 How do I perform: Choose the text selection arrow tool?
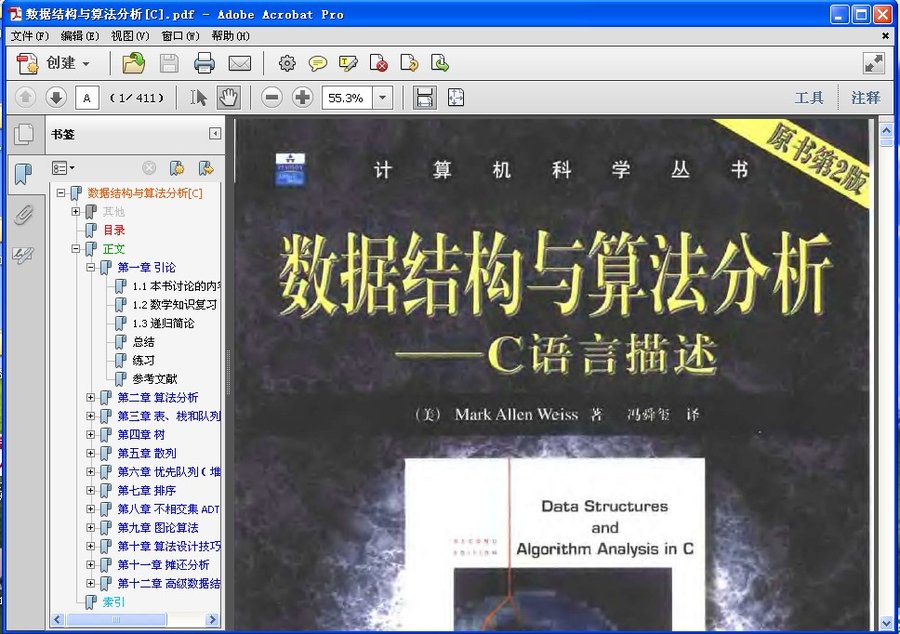(199, 97)
